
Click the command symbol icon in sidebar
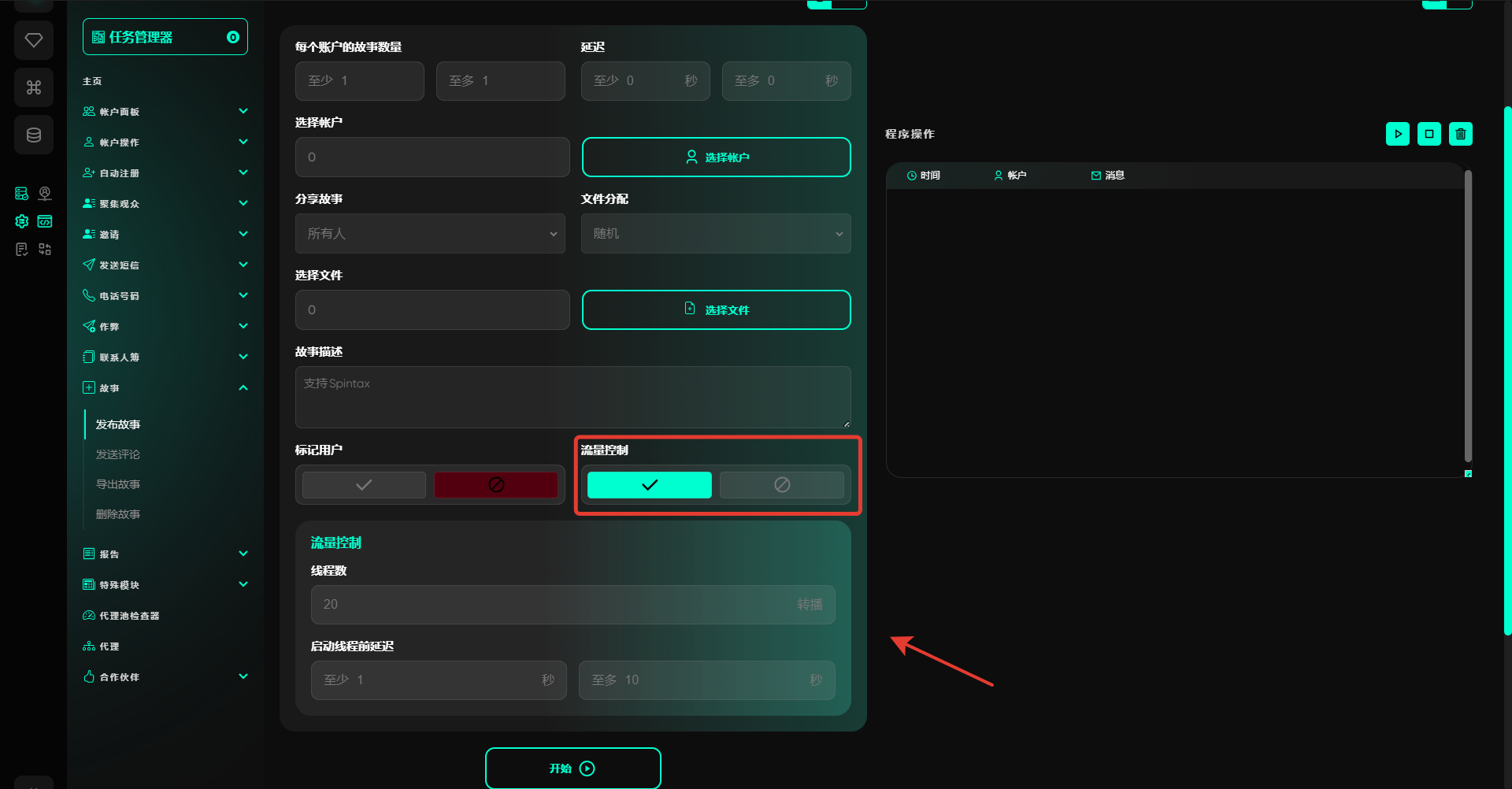(x=34, y=87)
